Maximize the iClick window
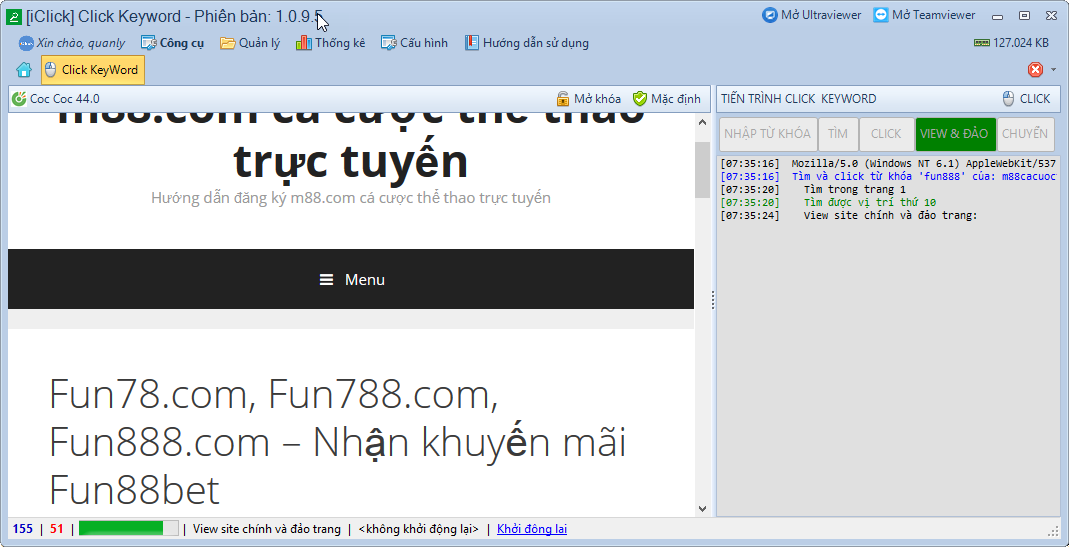This screenshot has width=1069, height=547. pos(1024,16)
